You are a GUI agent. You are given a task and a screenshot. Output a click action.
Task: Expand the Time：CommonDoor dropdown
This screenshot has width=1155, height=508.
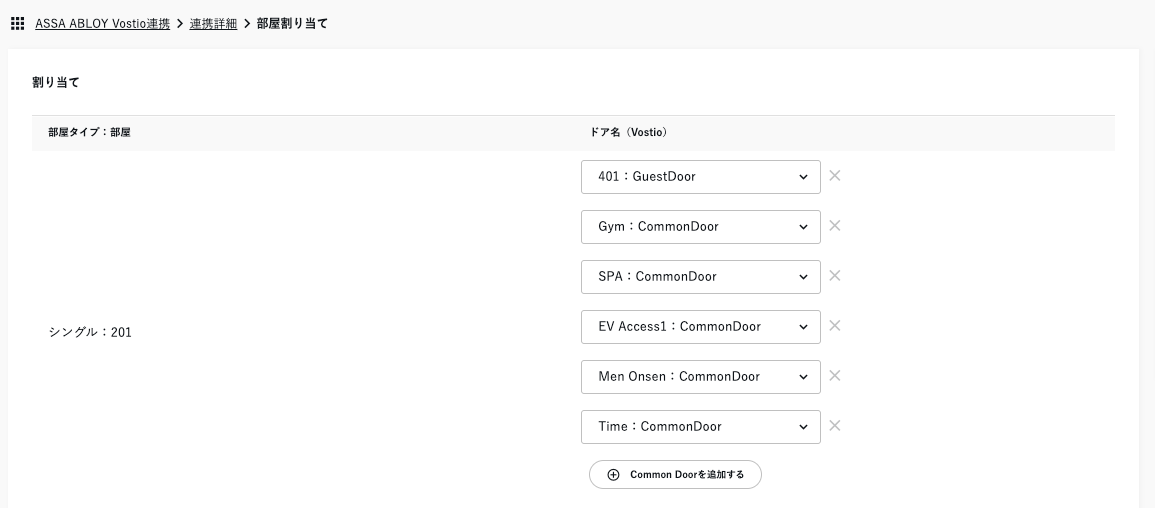point(700,427)
